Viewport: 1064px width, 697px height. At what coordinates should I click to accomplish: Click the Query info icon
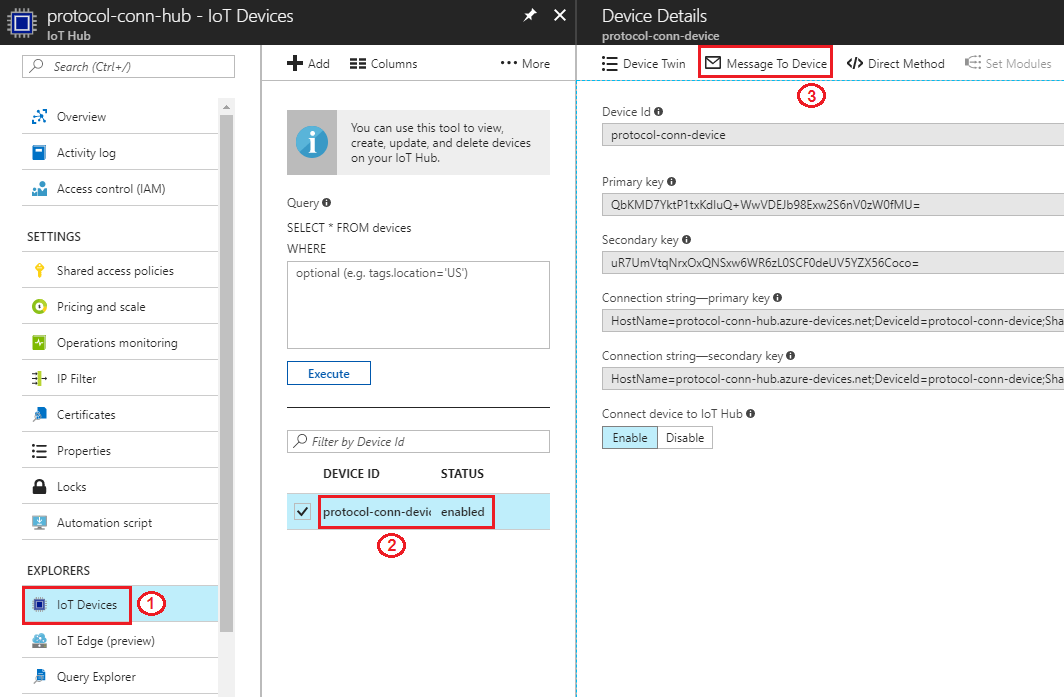[327, 203]
